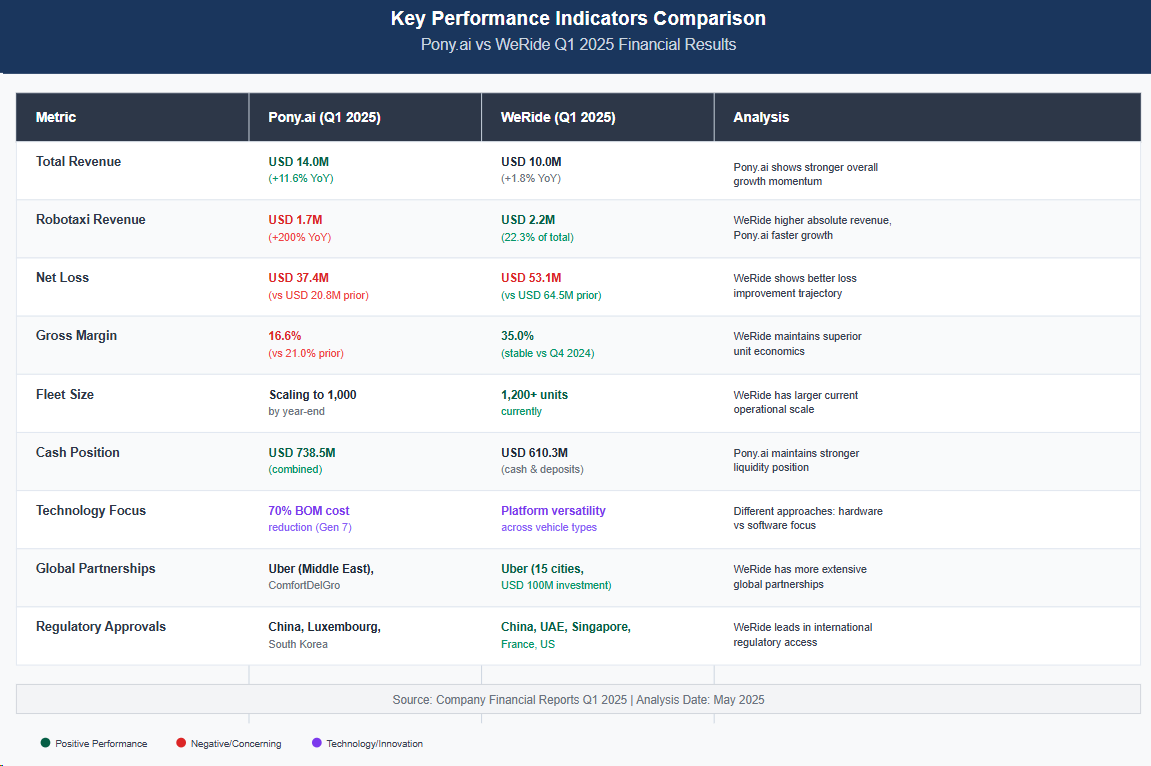Select the "Cash Position" row label
Image resolution: width=1151 pixels, height=766 pixels.
click(x=78, y=452)
